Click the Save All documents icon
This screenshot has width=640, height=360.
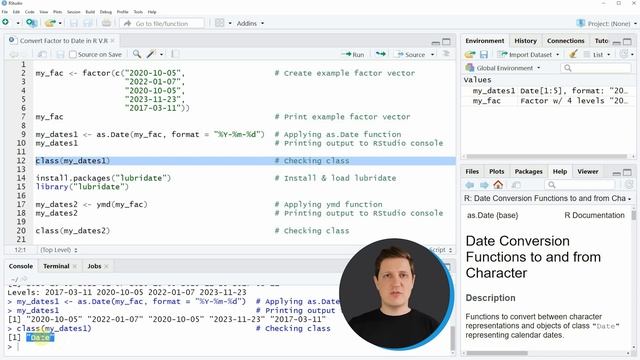(88, 23)
